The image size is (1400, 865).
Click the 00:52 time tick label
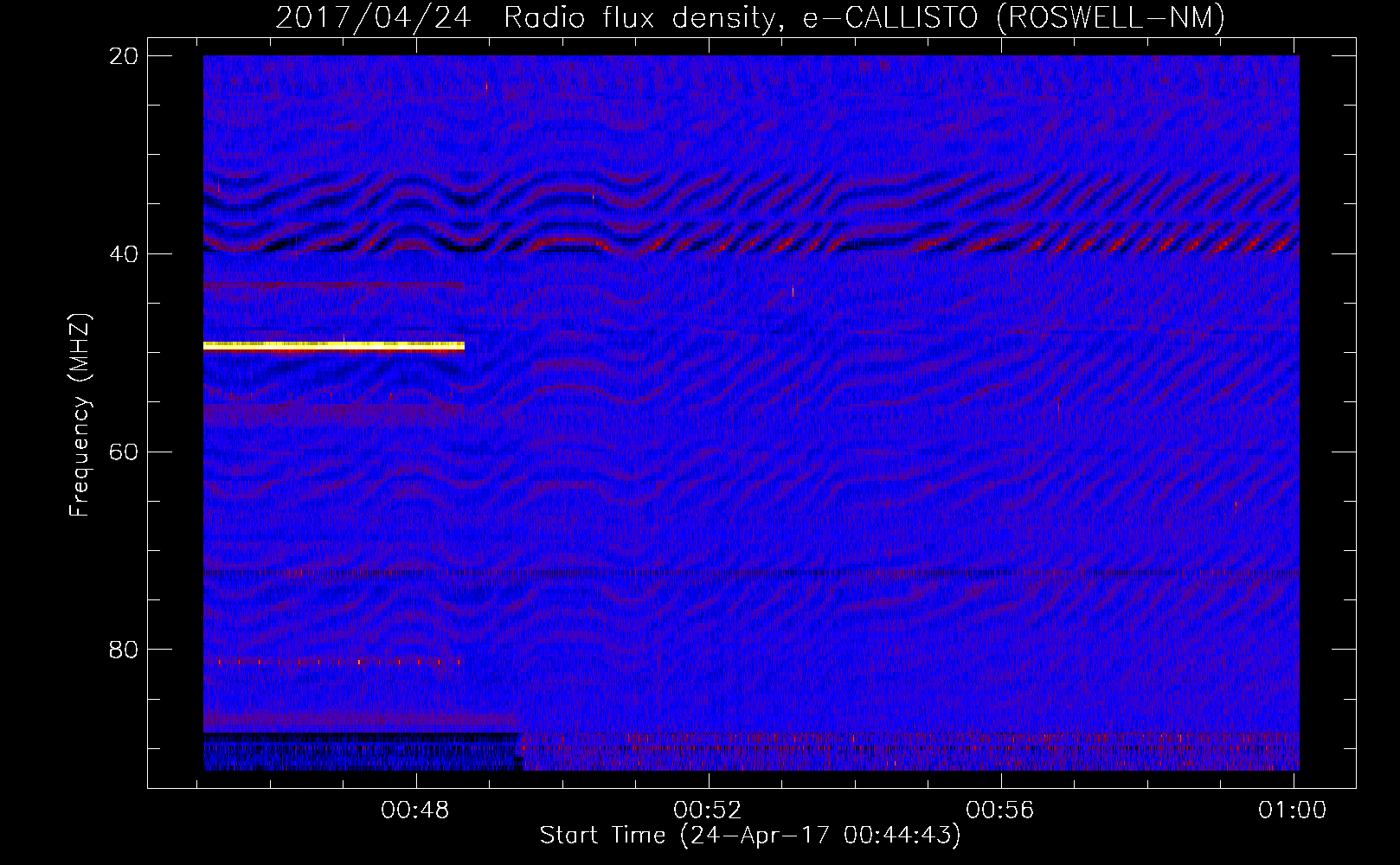click(x=708, y=811)
